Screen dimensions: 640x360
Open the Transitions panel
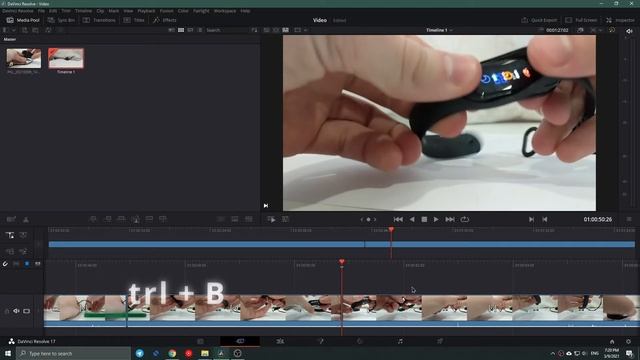coord(99,20)
